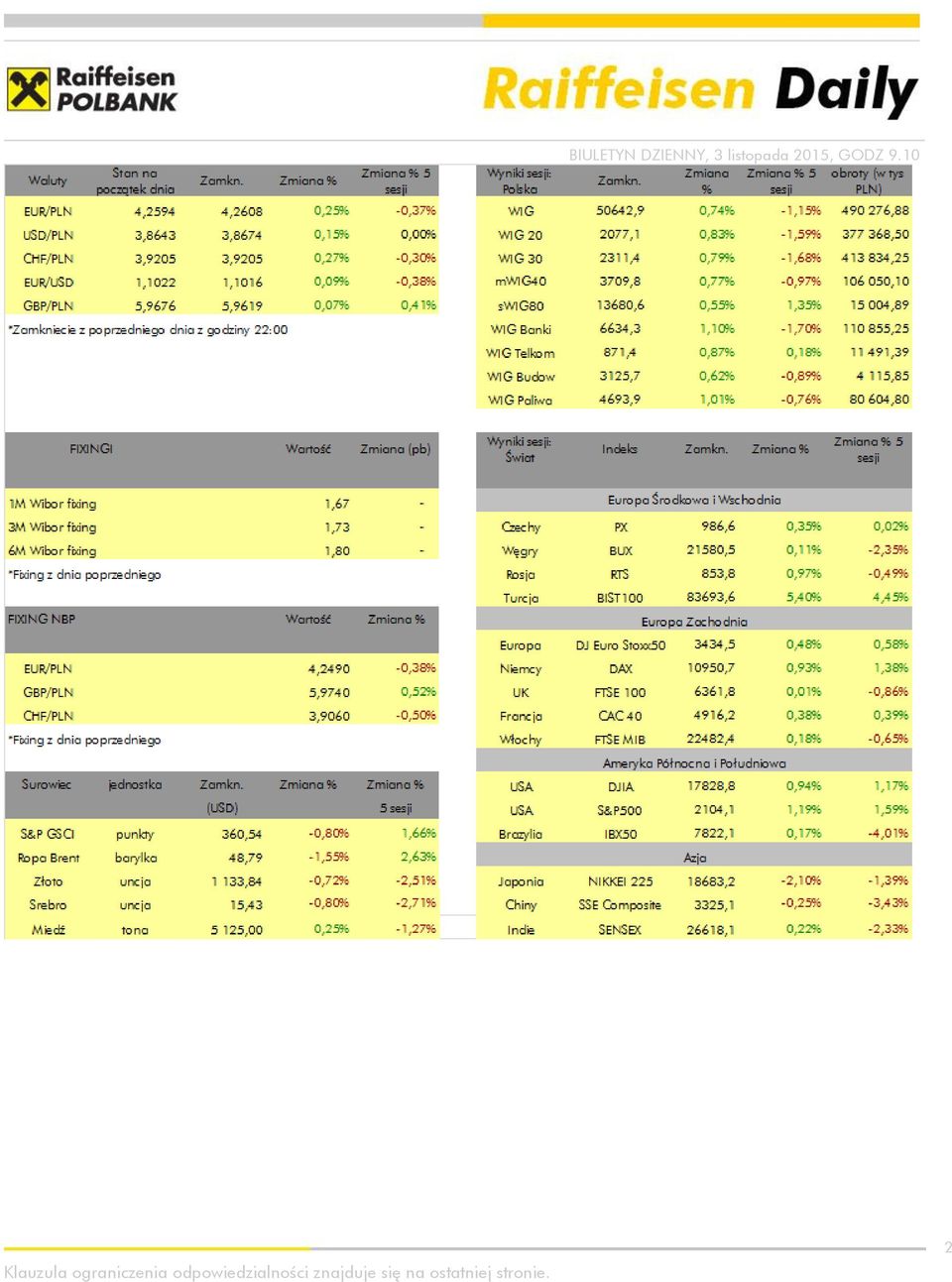
Task: Click the Raiffeisen Polbank crossed-horses logo icon
Action: coord(28,89)
